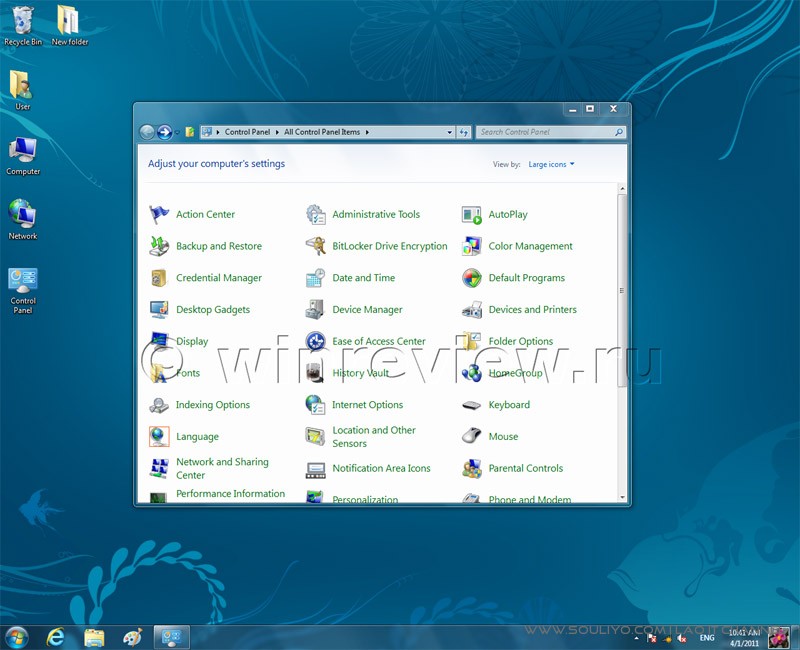Open the Credential Manager icon
The height and width of the screenshot is (650, 800).
click(159, 278)
